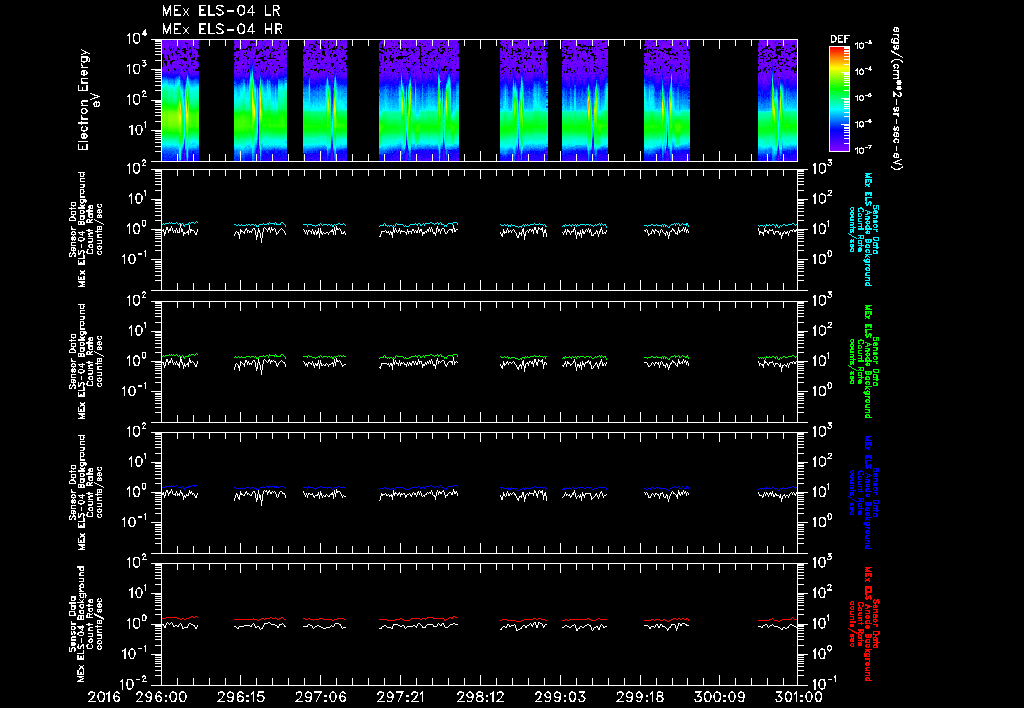
Task: Click the '301:00' time axis label
Action: [x=798, y=698]
